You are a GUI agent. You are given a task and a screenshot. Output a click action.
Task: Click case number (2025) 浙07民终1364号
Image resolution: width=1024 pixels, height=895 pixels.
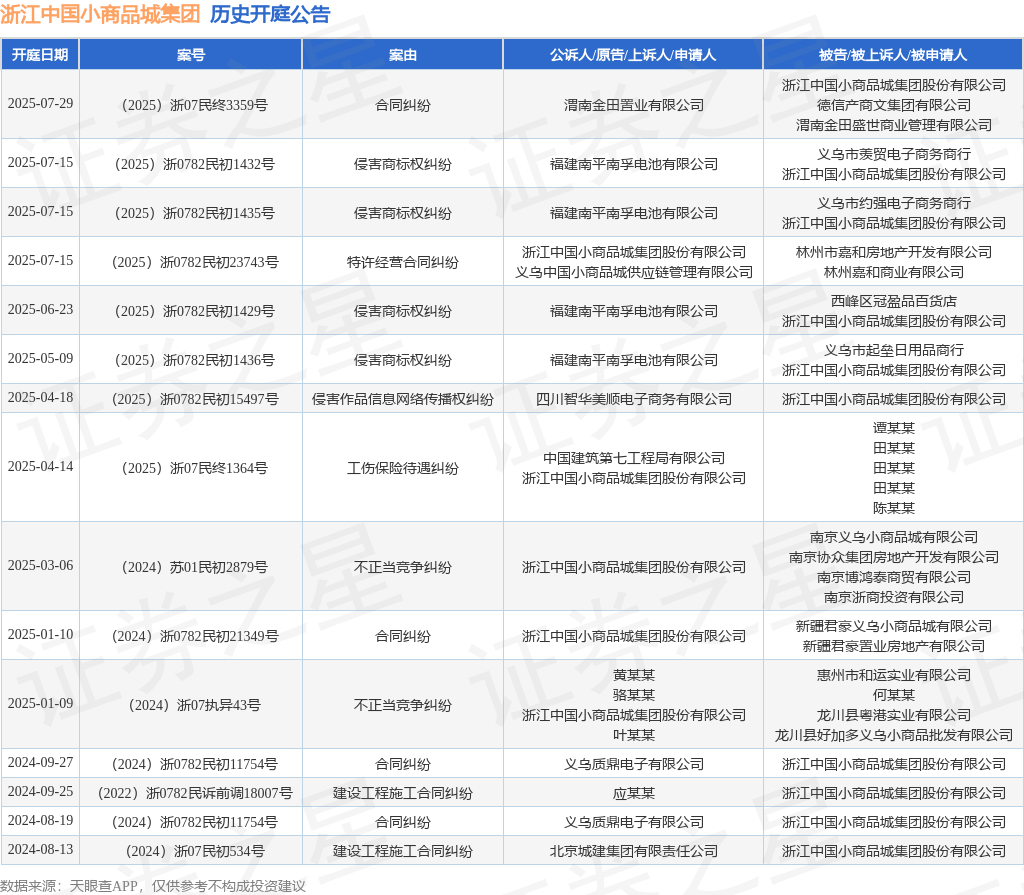pos(195,468)
